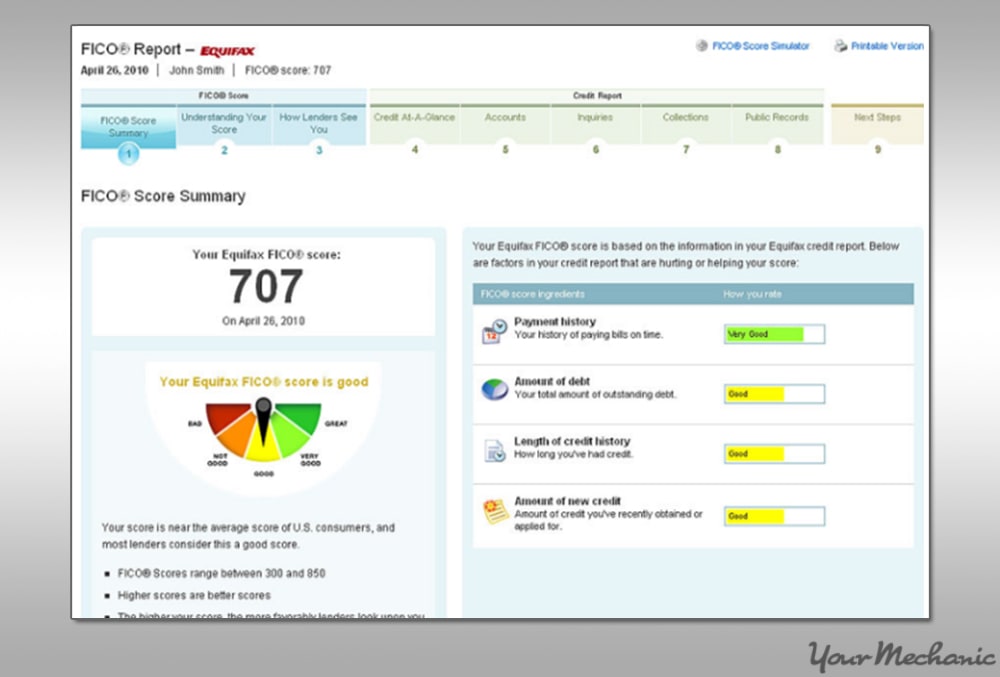Viewport: 1000px width, 677px height.
Task: Click the Payment history Very Good rating bar
Action: 774,334
